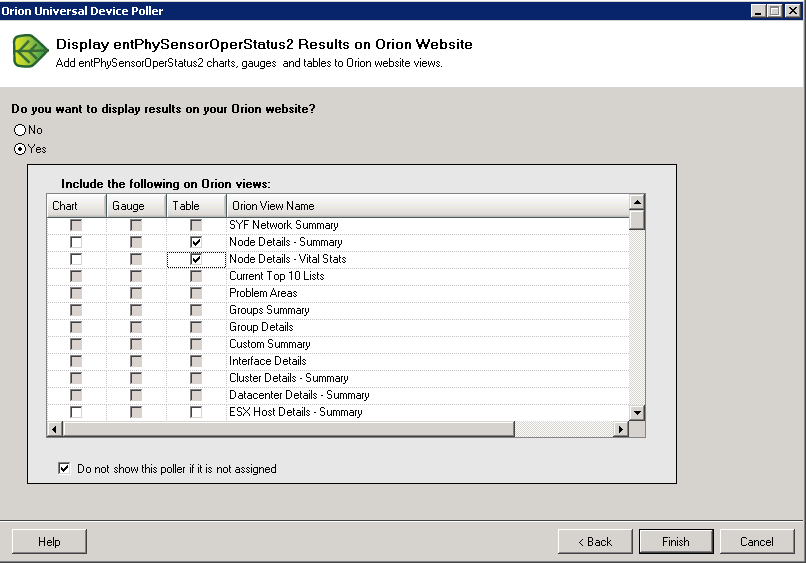Click the list scroll down arrow
The height and width of the screenshot is (563, 806).
tap(637, 413)
